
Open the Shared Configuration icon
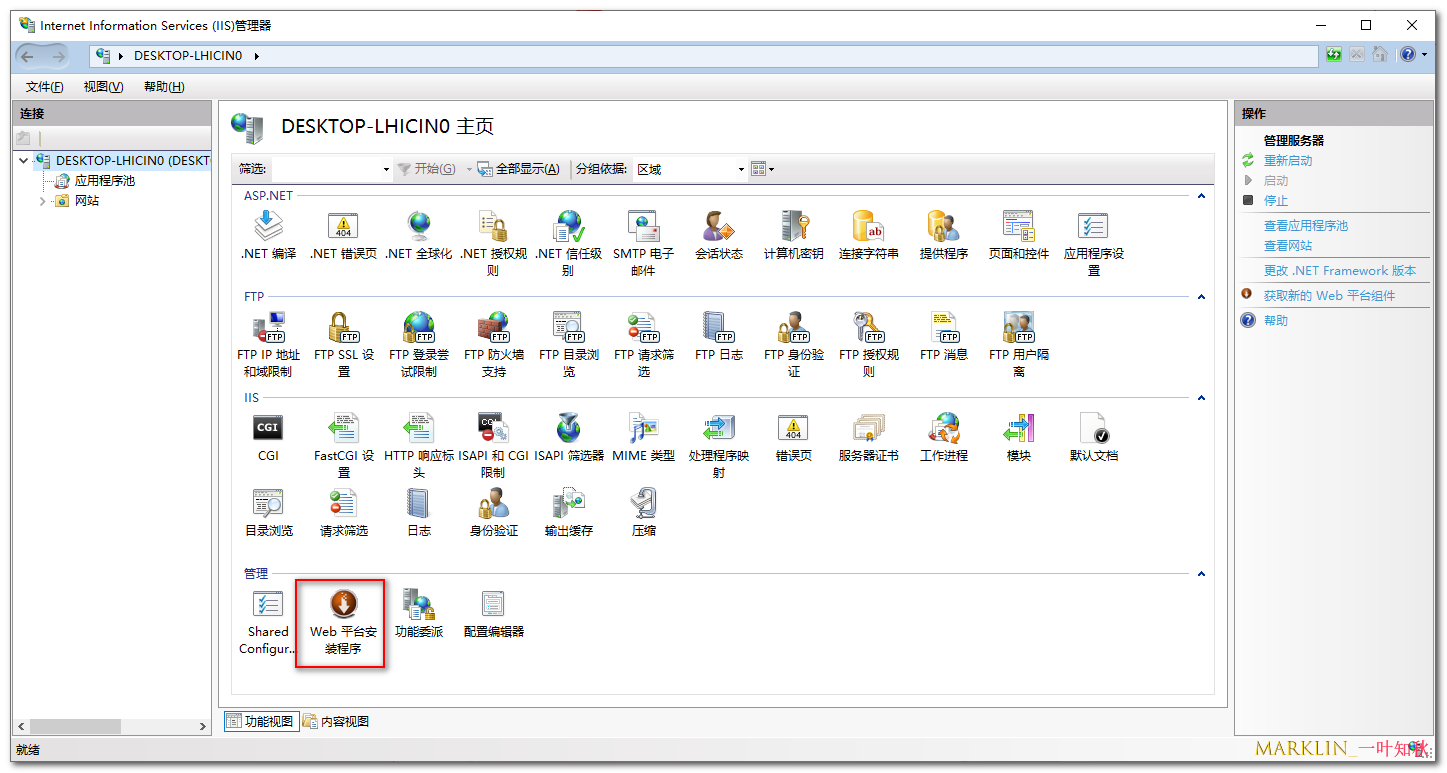click(268, 604)
